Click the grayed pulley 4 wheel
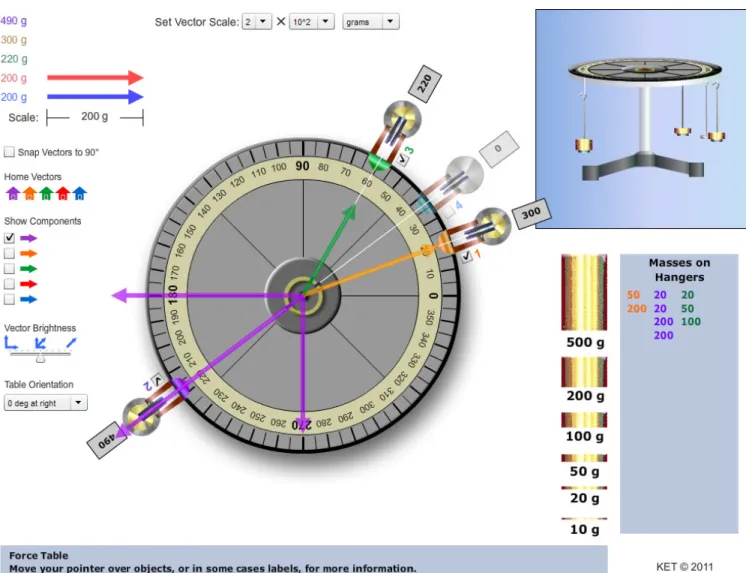 (x=465, y=174)
